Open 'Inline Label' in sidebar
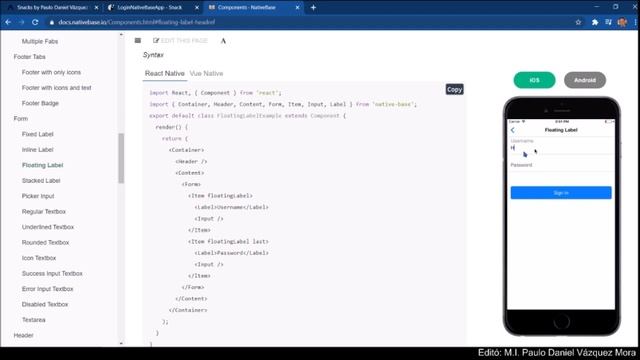This screenshot has width=640, height=360. pyautogui.click(x=38, y=150)
